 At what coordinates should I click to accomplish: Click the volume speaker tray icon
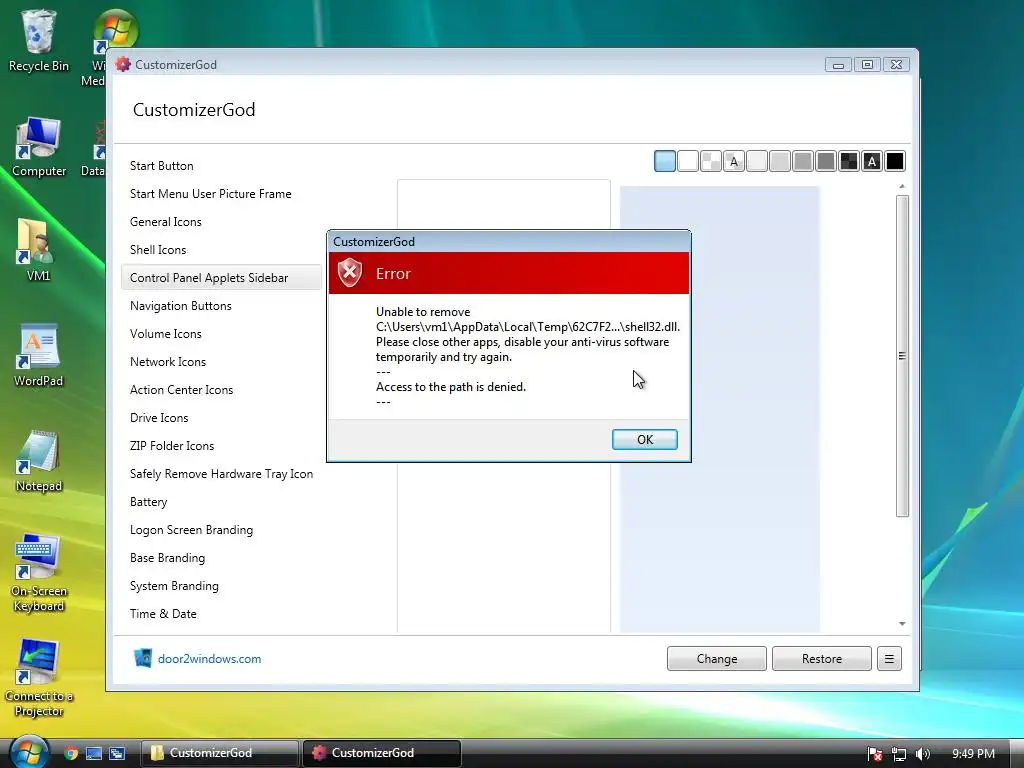pyautogui.click(x=922, y=754)
